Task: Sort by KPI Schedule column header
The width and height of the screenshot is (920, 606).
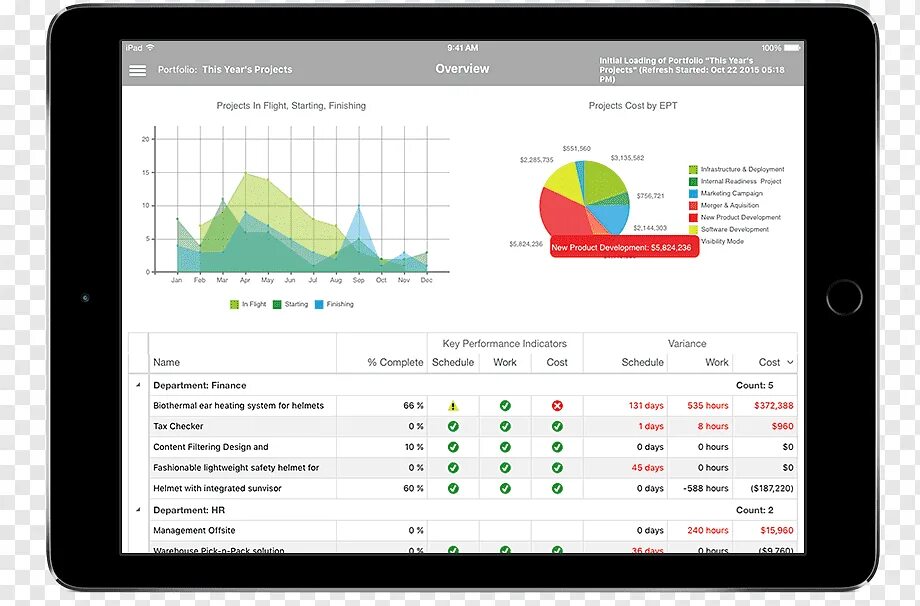Action: (x=453, y=363)
